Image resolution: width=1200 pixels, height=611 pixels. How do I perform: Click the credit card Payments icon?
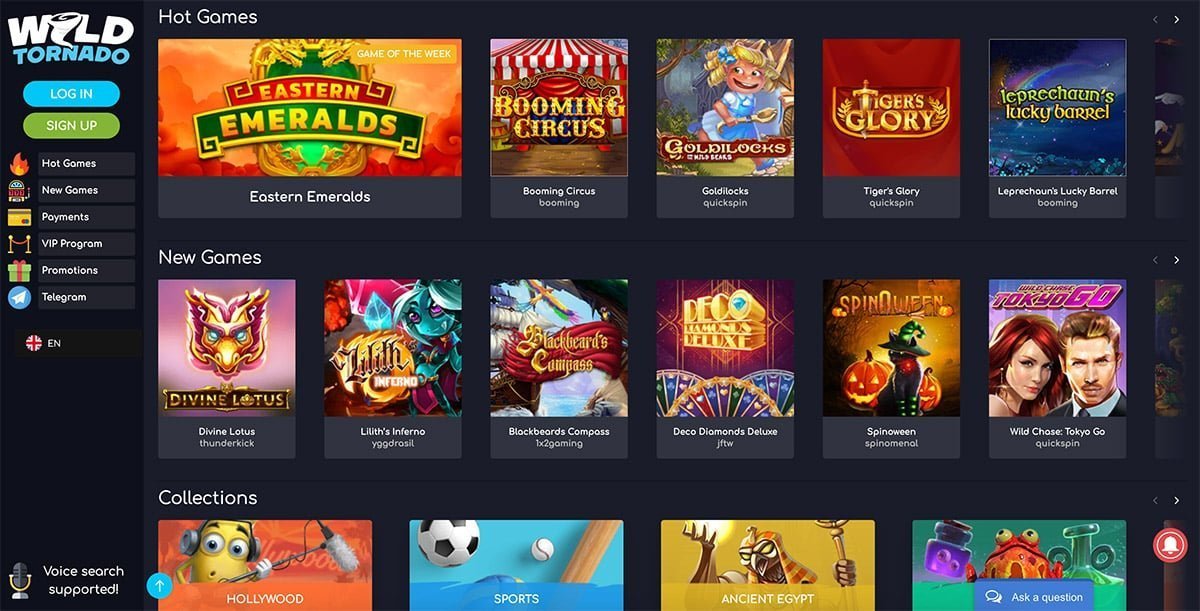pos(19,217)
